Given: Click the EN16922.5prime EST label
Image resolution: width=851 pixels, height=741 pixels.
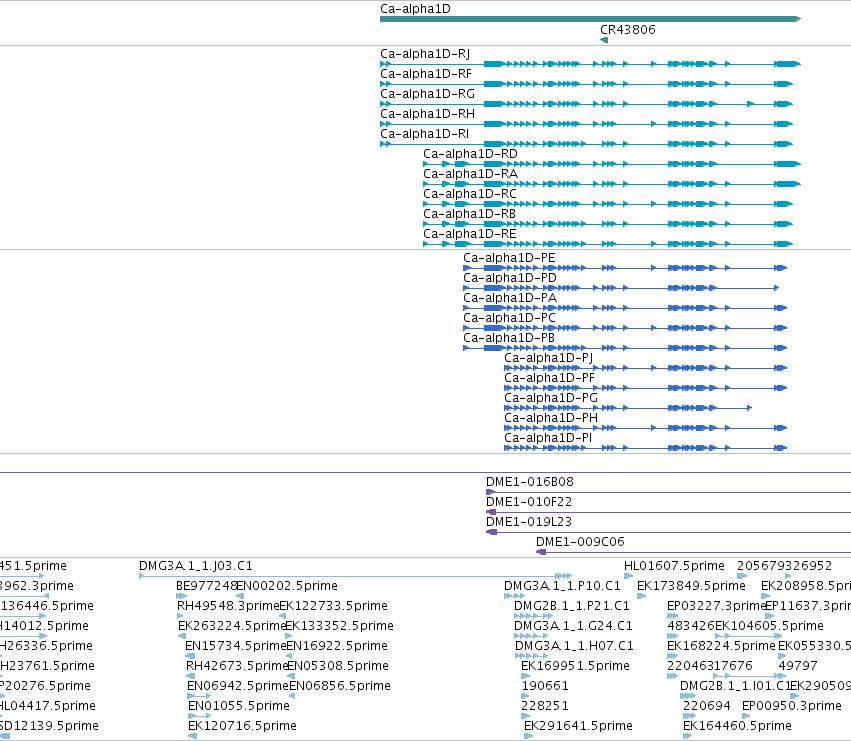Looking at the screenshot, I should pyautogui.click(x=337, y=647).
